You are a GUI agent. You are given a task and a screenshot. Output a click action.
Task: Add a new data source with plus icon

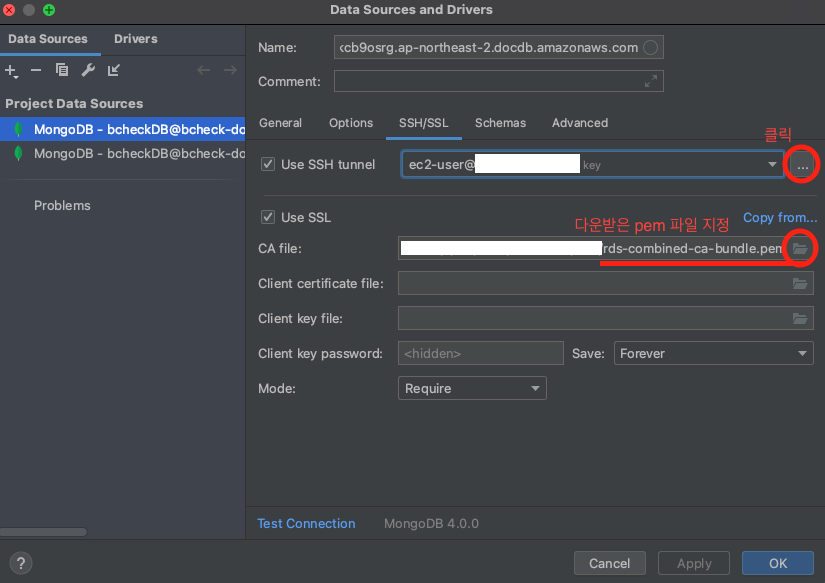coord(11,71)
